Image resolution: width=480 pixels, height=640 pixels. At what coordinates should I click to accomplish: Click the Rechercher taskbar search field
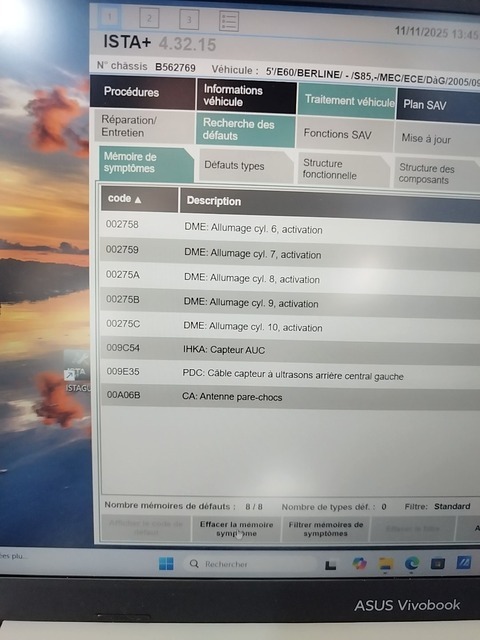[x=250, y=564]
